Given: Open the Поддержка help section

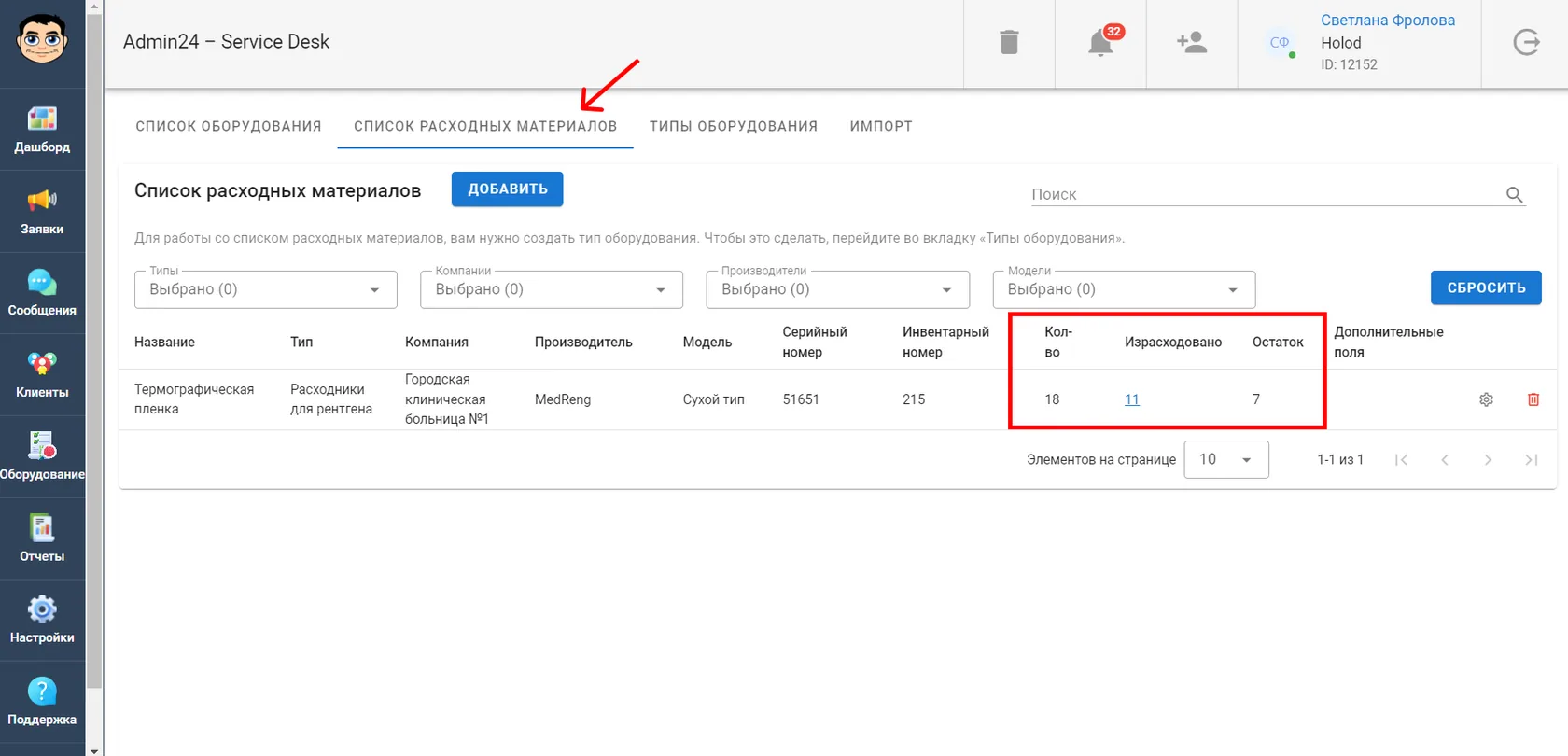Looking at the screenshot, I should (x=42, y=702).
